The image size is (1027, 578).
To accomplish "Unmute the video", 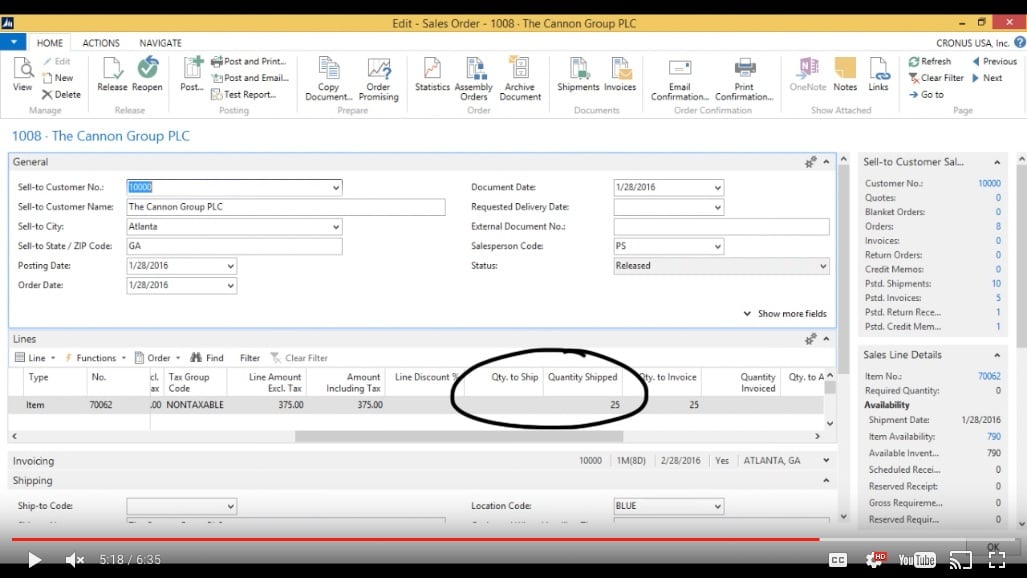I will [75, 560].
